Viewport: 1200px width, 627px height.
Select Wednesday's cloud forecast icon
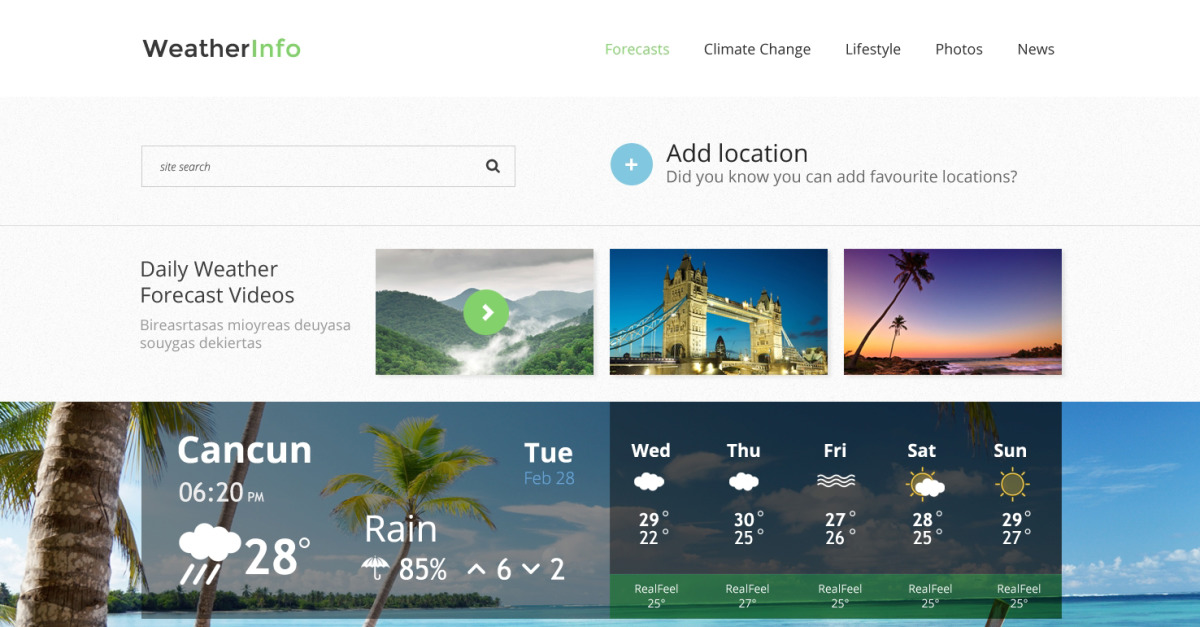point(649,482)
